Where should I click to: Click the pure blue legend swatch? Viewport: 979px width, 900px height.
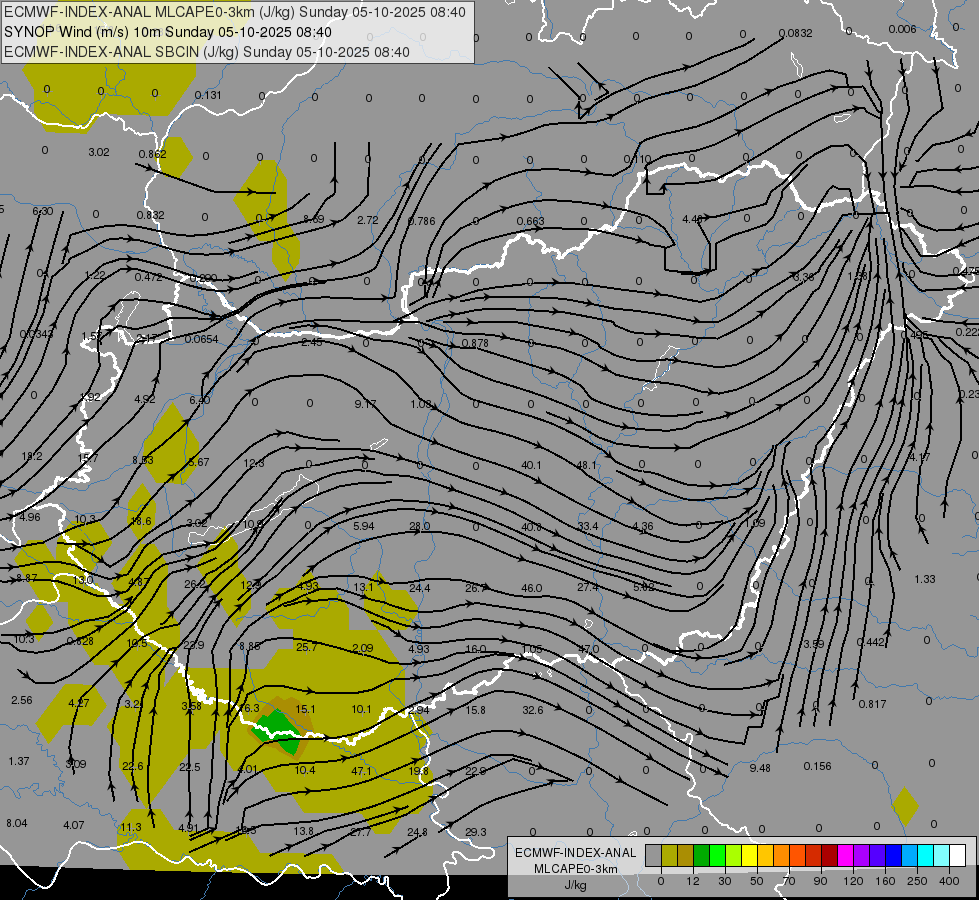point(894,856)
